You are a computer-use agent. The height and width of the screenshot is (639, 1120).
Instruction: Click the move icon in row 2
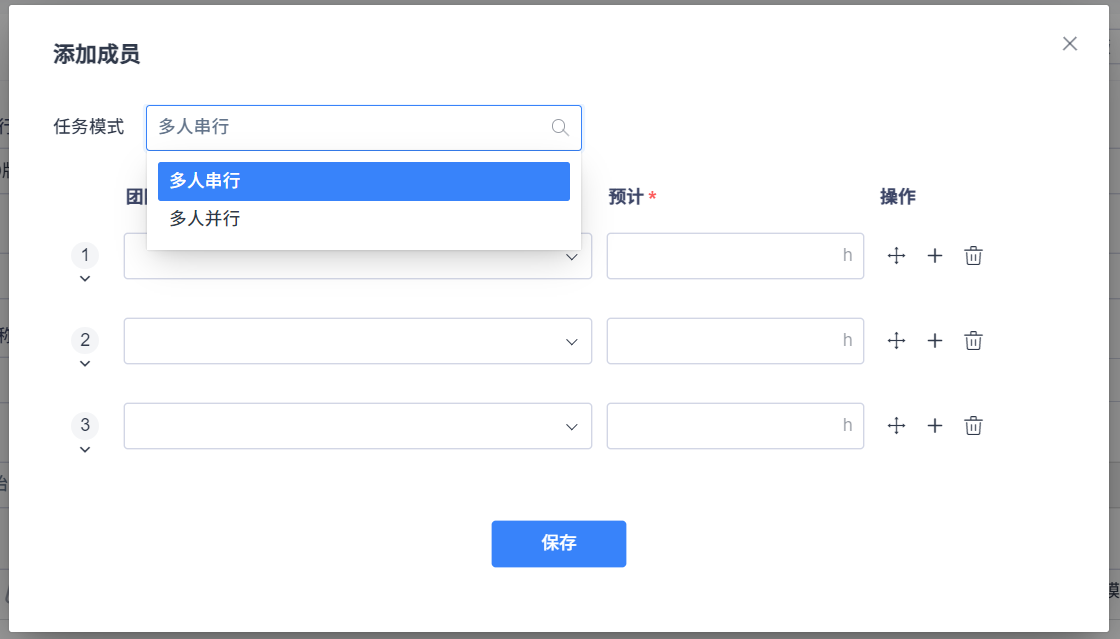point(897,341)
